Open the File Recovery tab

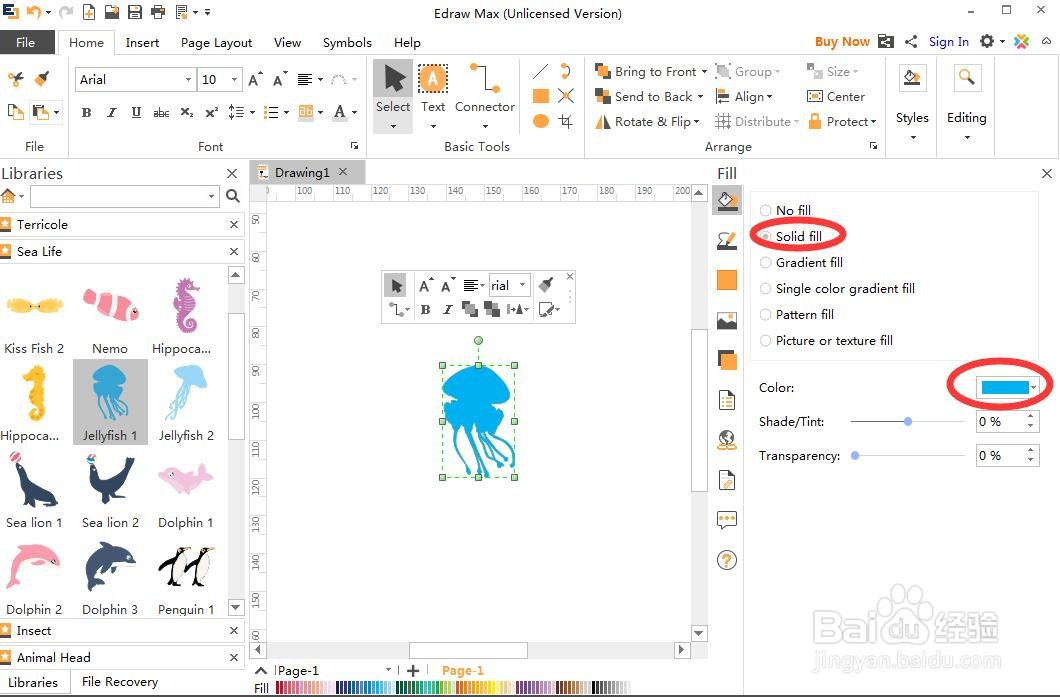[120, 681]
